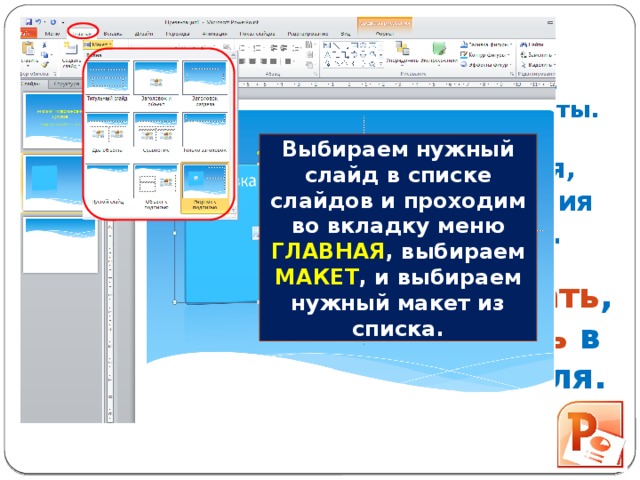Click the Контур фигуры shape outline icon
Viewport: 640px width, 480px height.
tap(464, 55)
